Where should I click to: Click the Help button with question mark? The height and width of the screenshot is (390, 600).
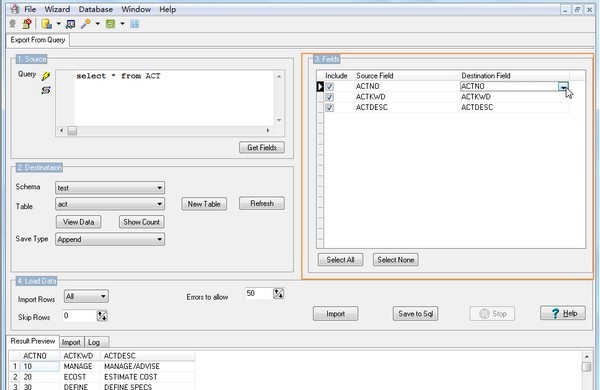click(563, 313)
